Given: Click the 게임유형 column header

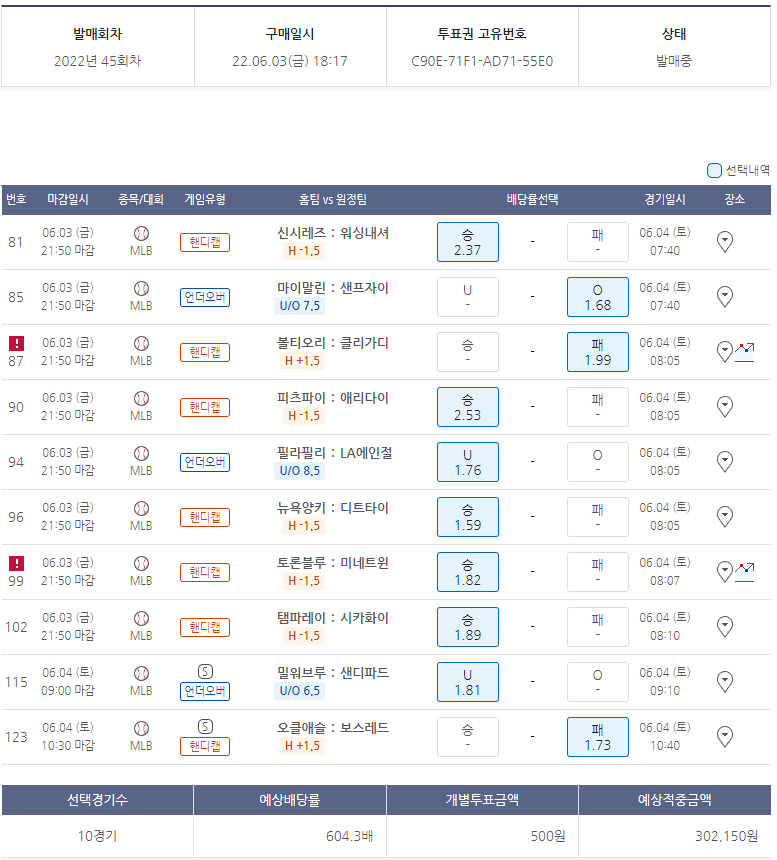Looking at the screenshot, I should 205,199.
